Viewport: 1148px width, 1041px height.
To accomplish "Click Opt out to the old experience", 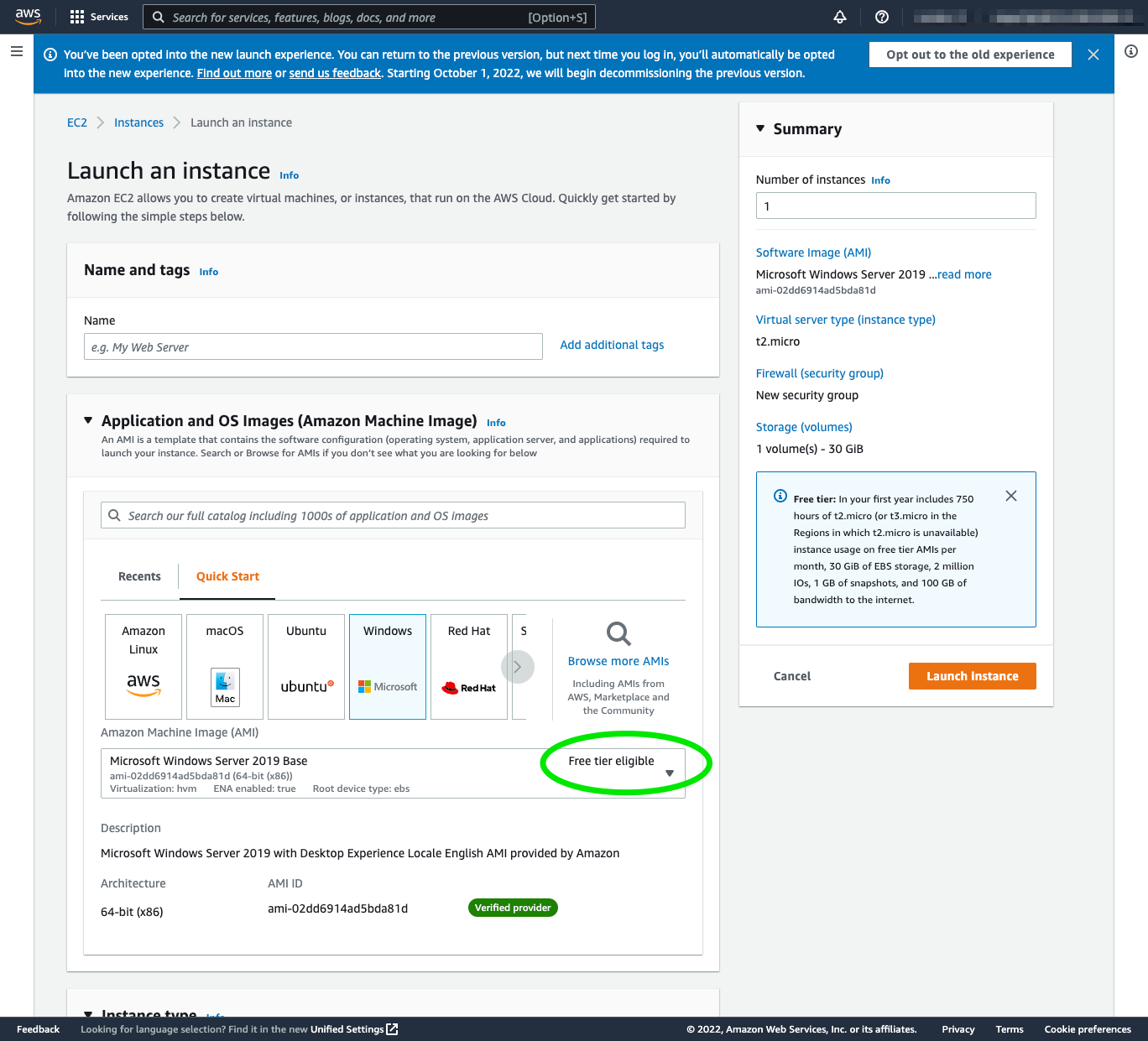I will (969, 54).
